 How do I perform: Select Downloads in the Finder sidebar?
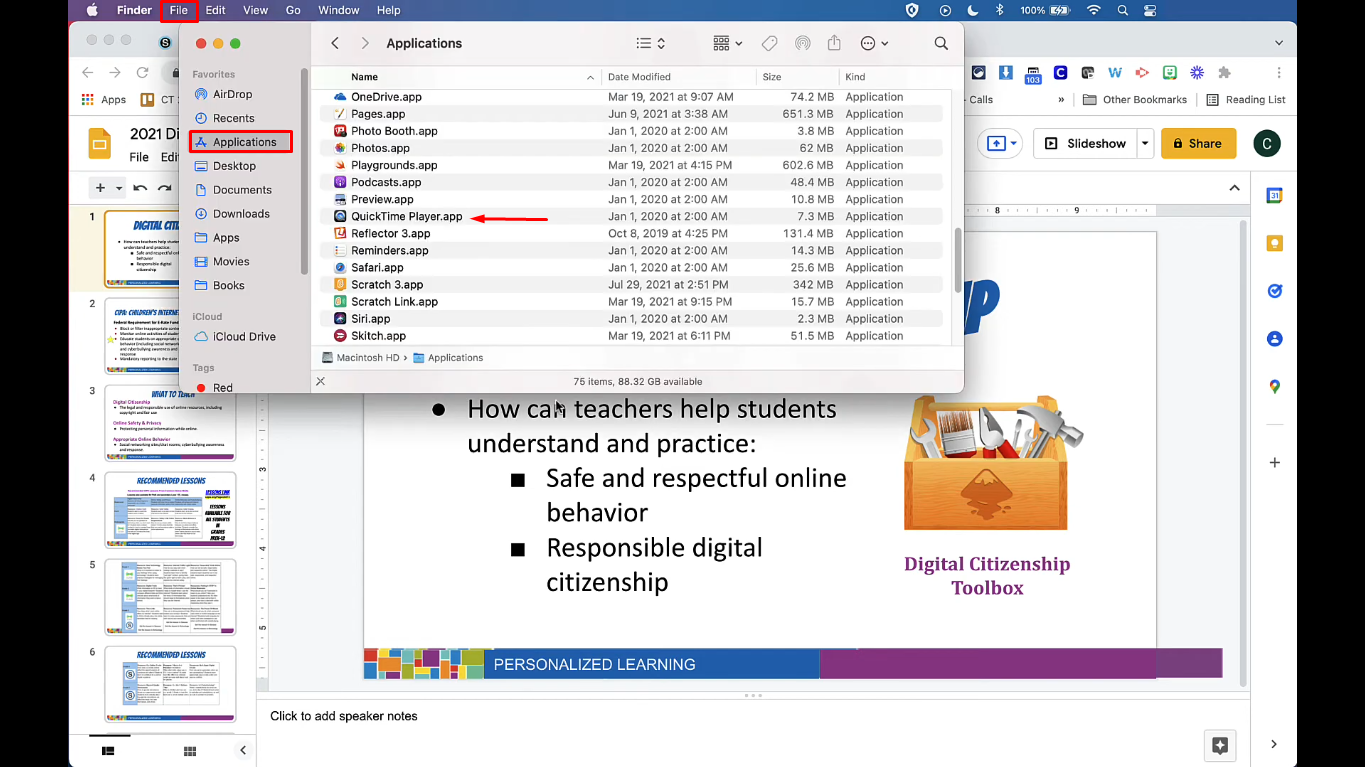click(241, 214)
